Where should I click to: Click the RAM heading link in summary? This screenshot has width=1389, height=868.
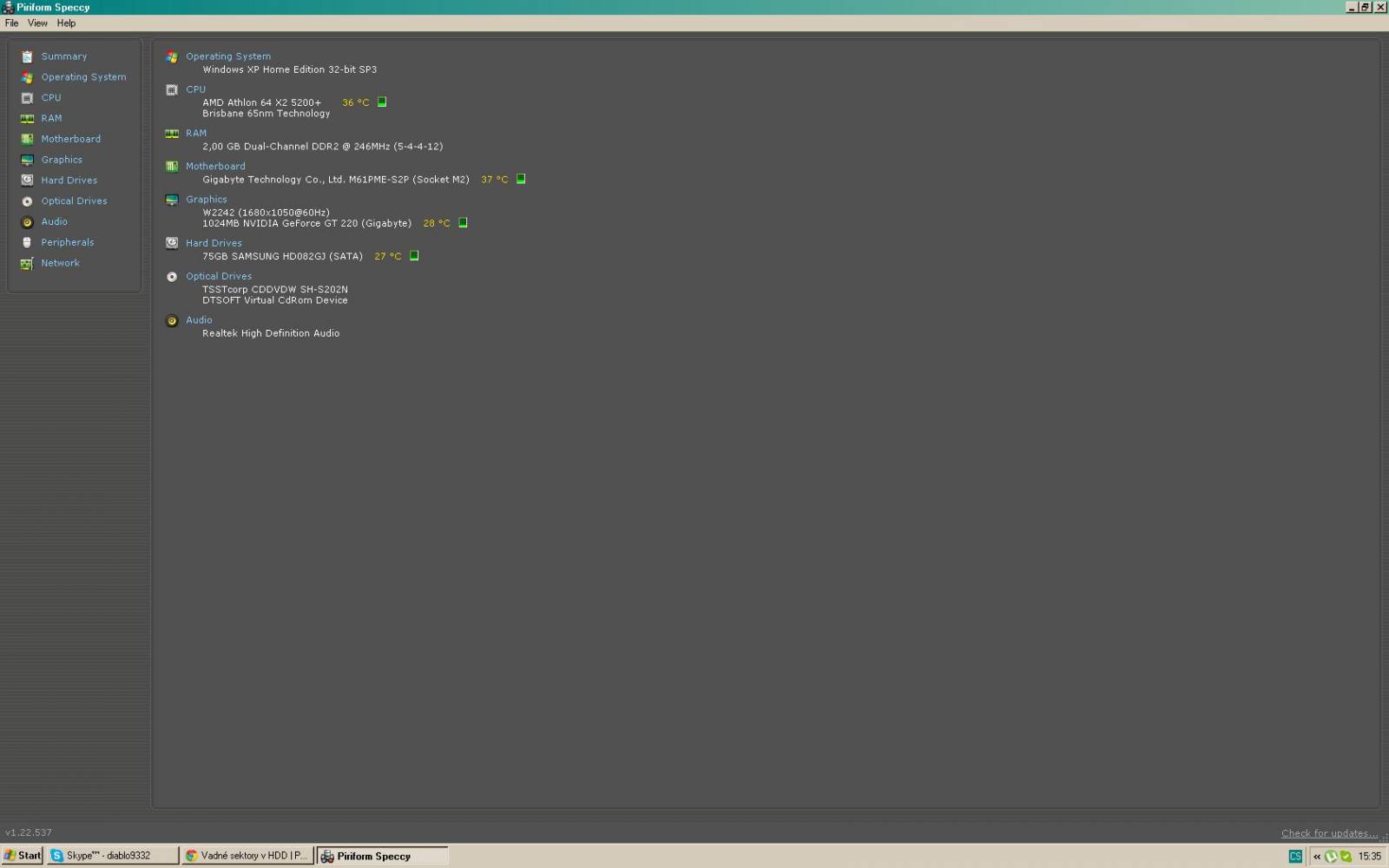[x=196, y=134]
